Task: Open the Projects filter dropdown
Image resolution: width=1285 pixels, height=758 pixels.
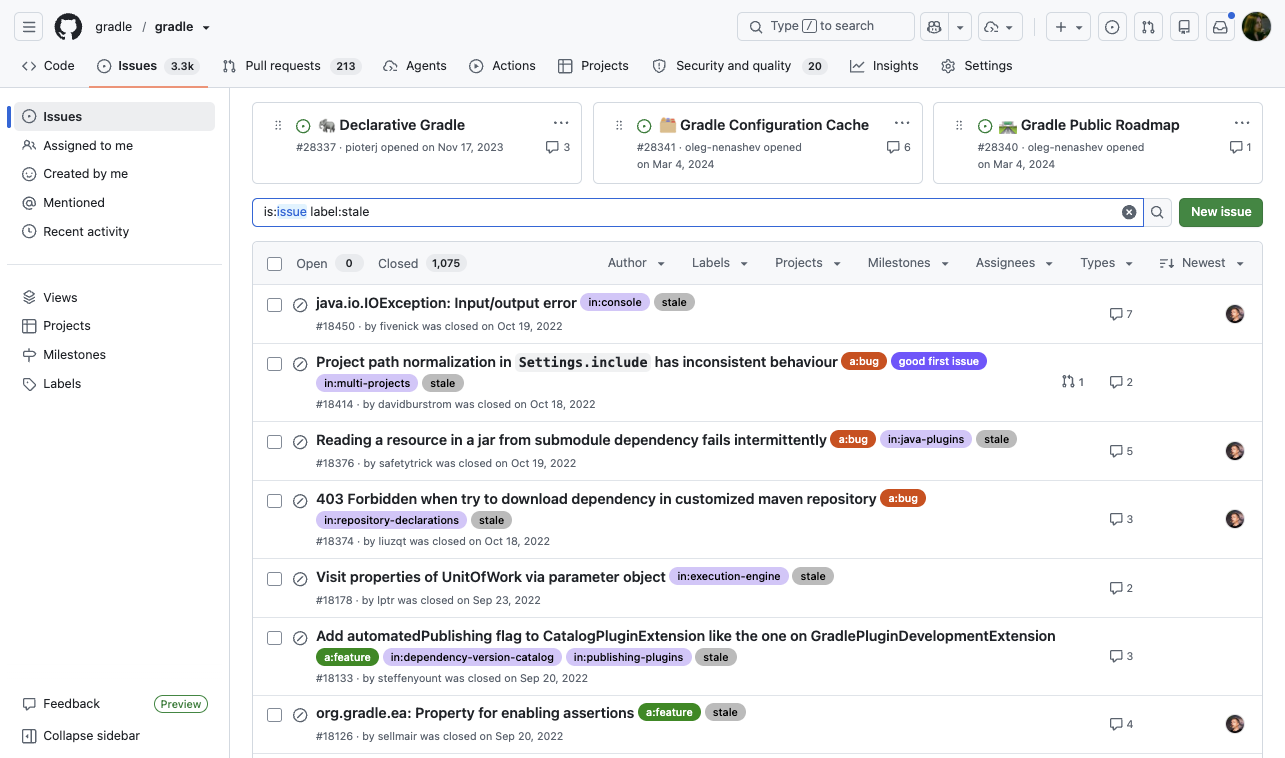Action: (x=807, y=263)
